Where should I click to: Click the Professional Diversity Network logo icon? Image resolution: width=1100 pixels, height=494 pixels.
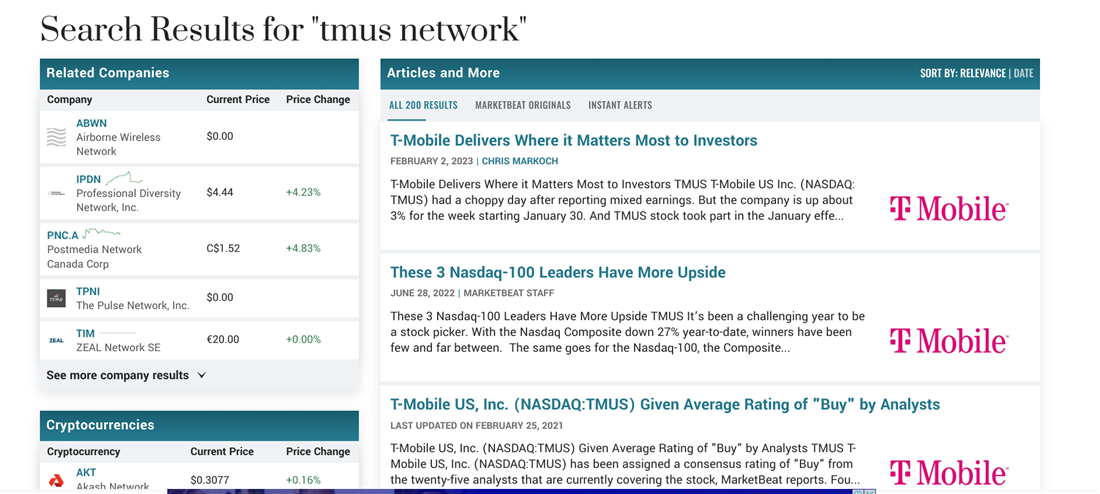56,193
